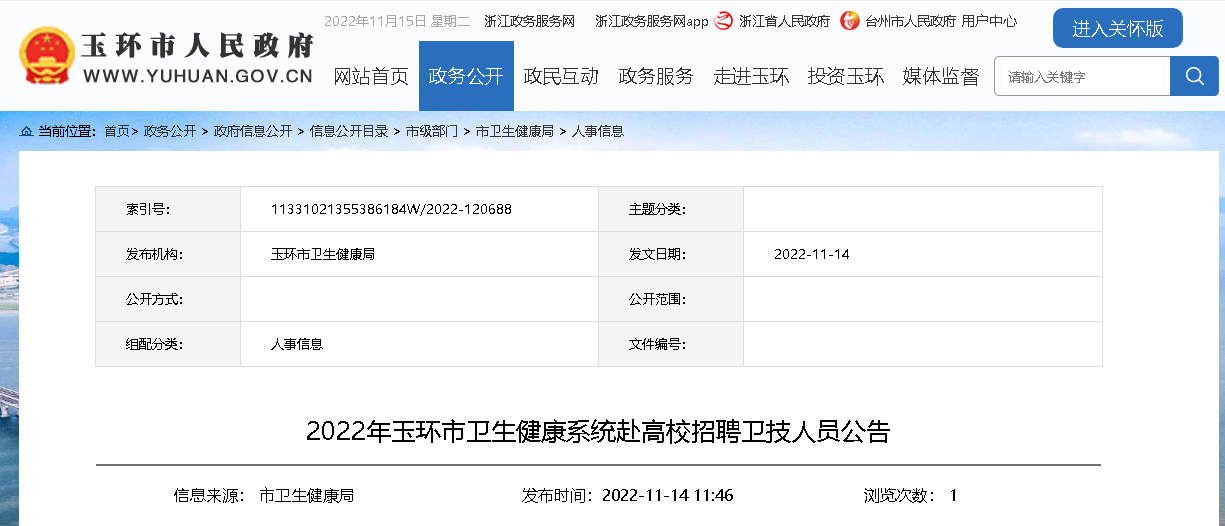
Task: Click the 文件编号 label cell
Action: [x=671, y=344]
